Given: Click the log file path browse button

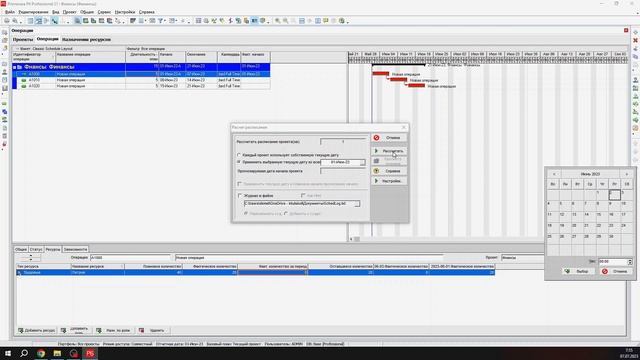Looking at the screenshot, I should 357,203.
